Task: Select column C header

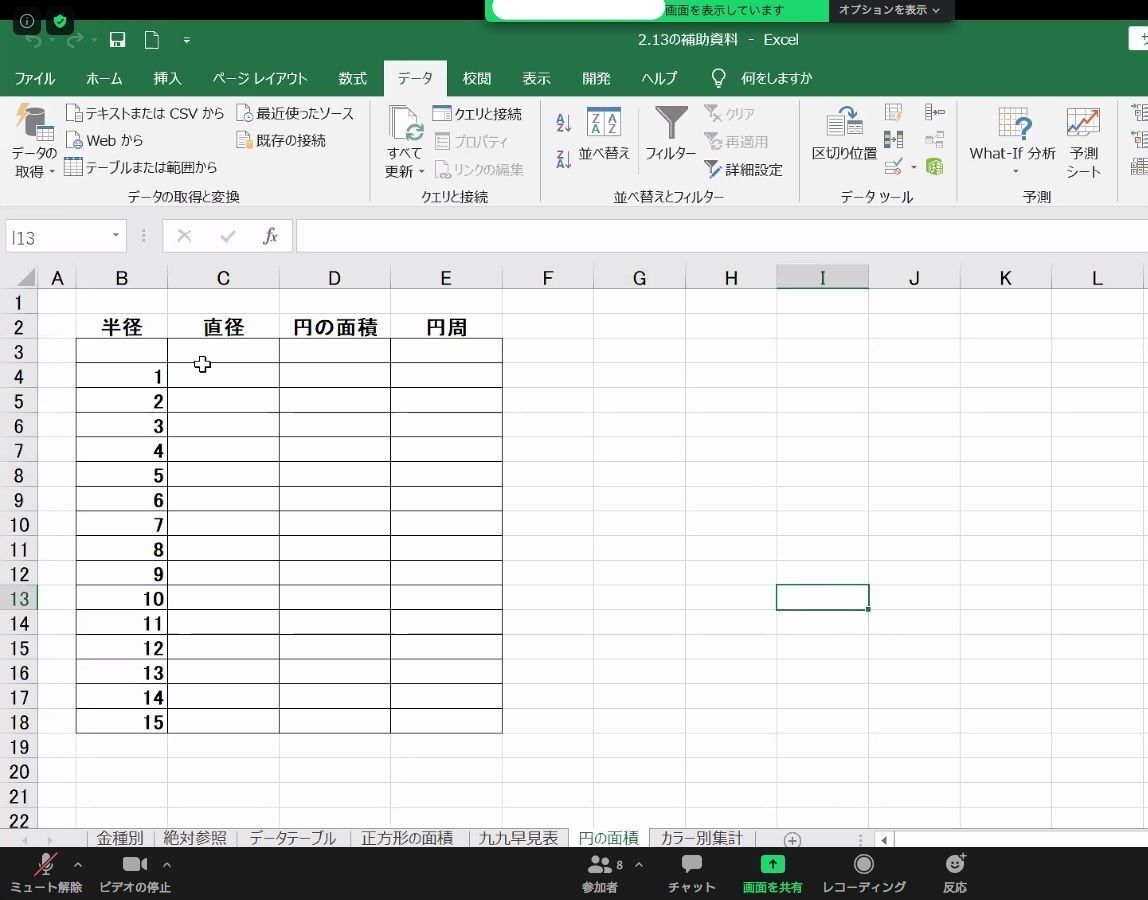Action: (x=223, y=278)
